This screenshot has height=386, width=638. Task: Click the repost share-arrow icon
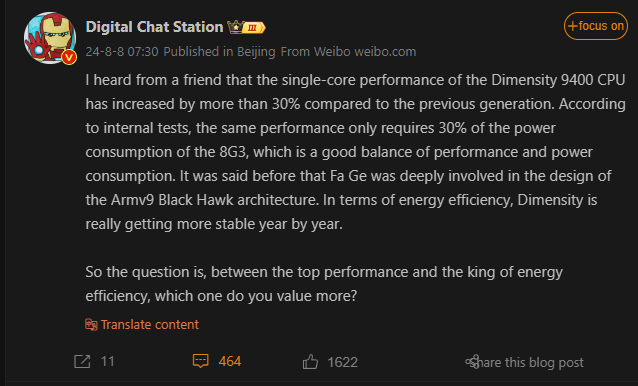[x=82, y=361]
